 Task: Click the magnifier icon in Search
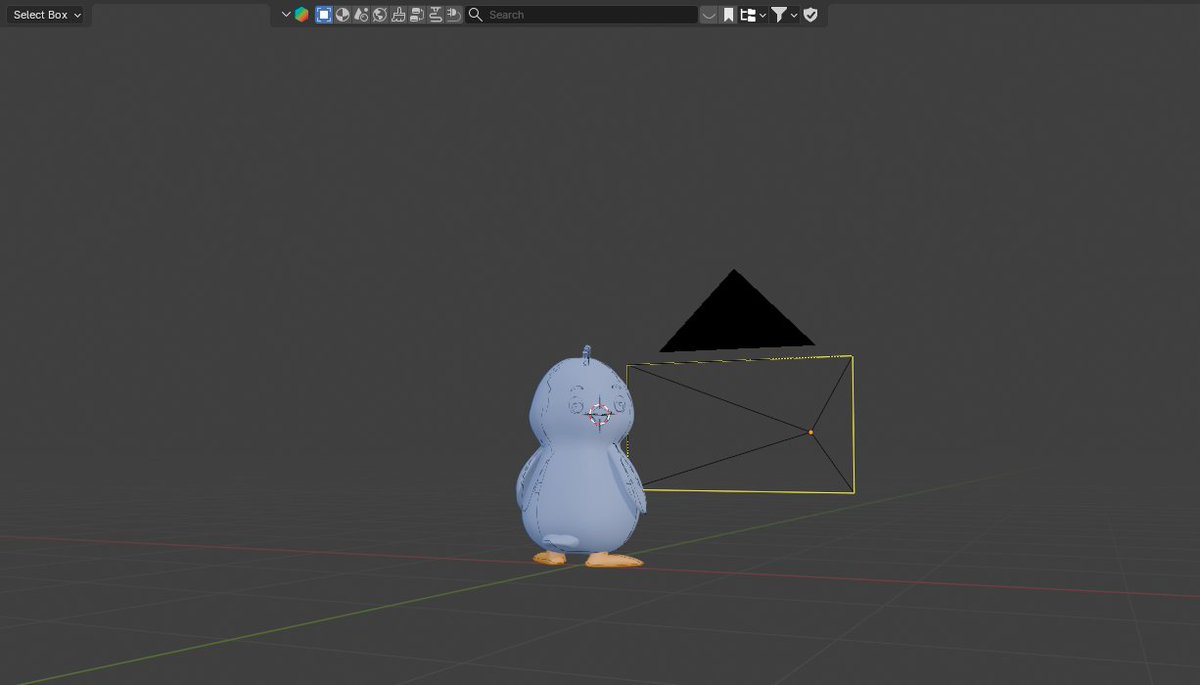(x=475, y=15)
